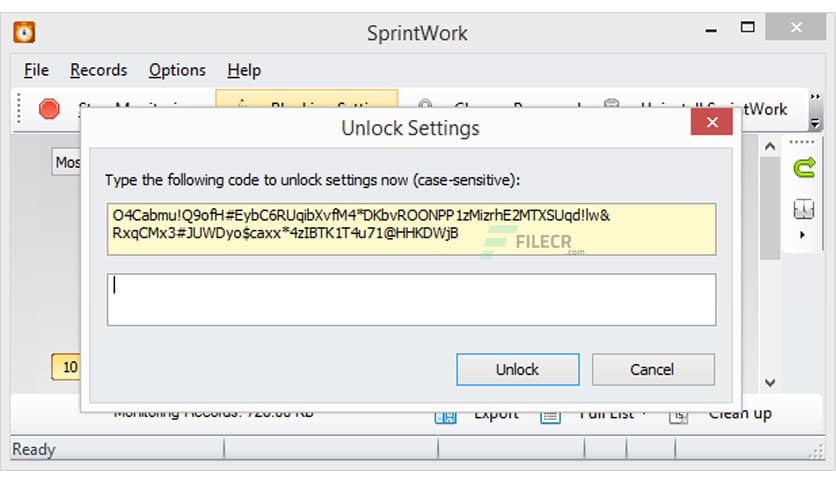Open the File menu
Screen dimensions: 836x484
pyautogui.click(x=36, y=70)
